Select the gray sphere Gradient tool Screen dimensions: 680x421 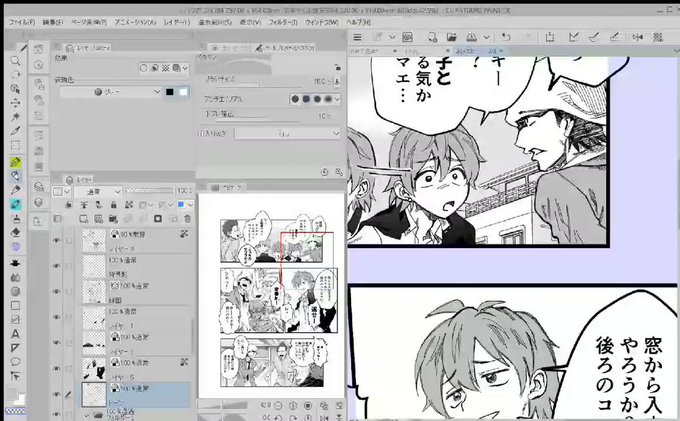(x=15, y=291)
